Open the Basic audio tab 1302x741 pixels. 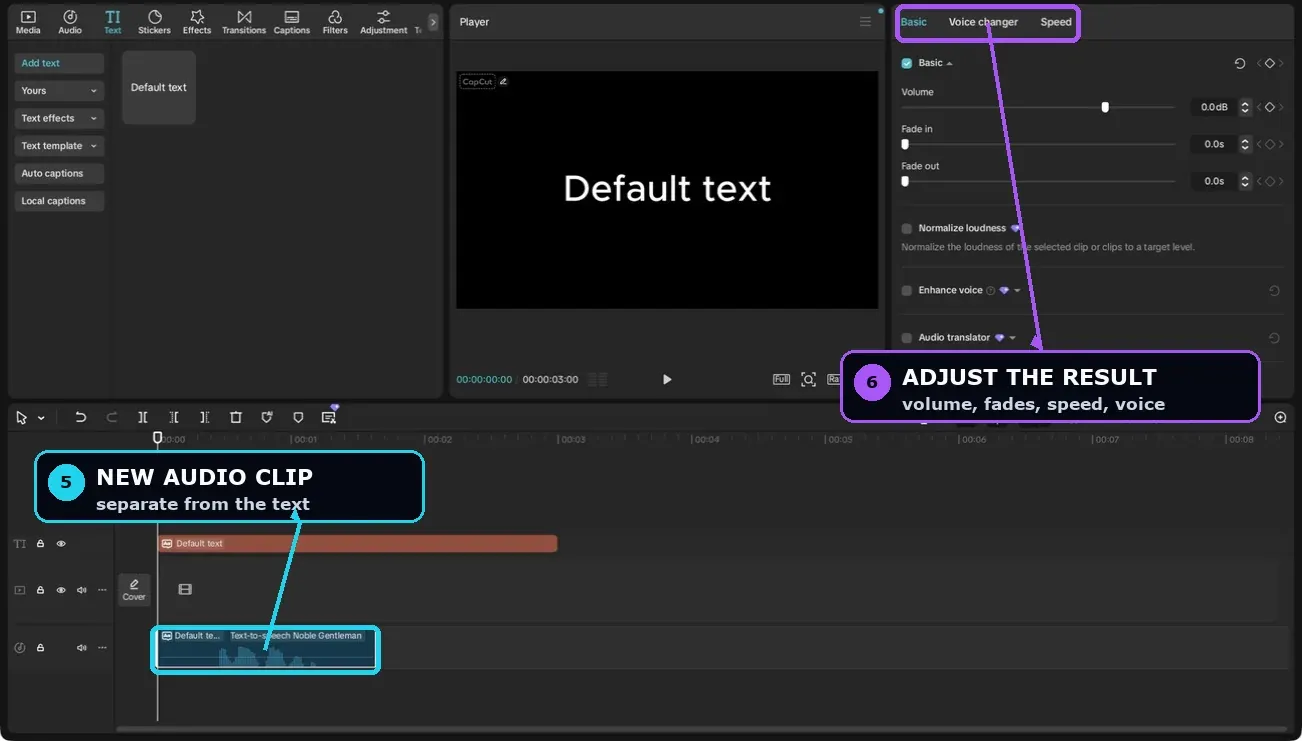point(913,22)
